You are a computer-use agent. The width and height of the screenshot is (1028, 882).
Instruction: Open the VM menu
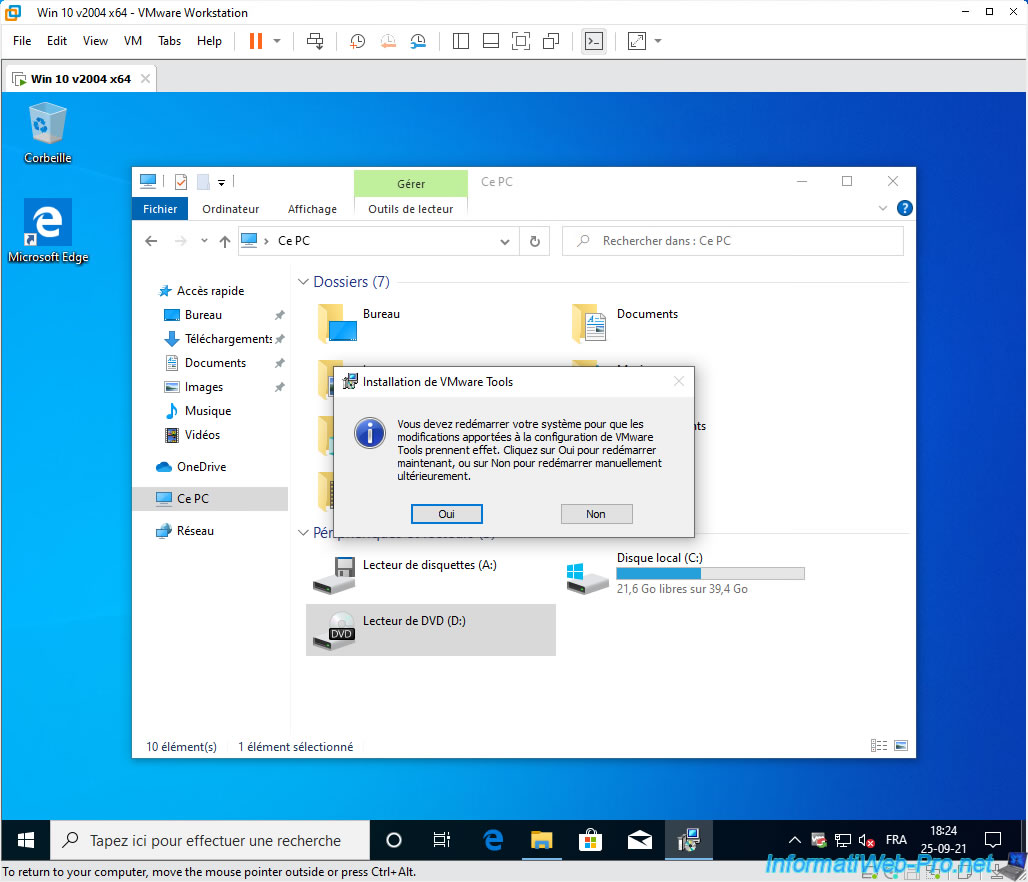pos(132,41)
